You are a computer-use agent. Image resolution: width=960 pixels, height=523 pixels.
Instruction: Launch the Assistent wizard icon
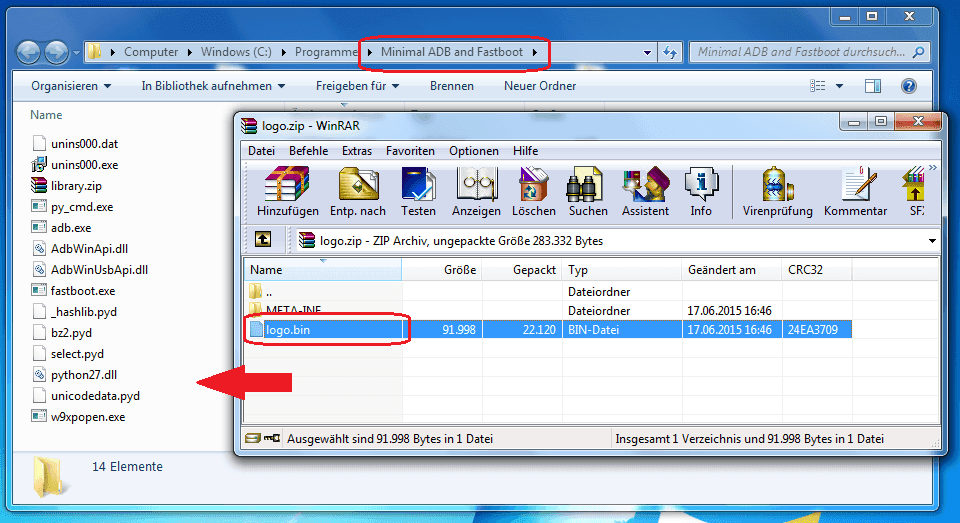[645, 192]
